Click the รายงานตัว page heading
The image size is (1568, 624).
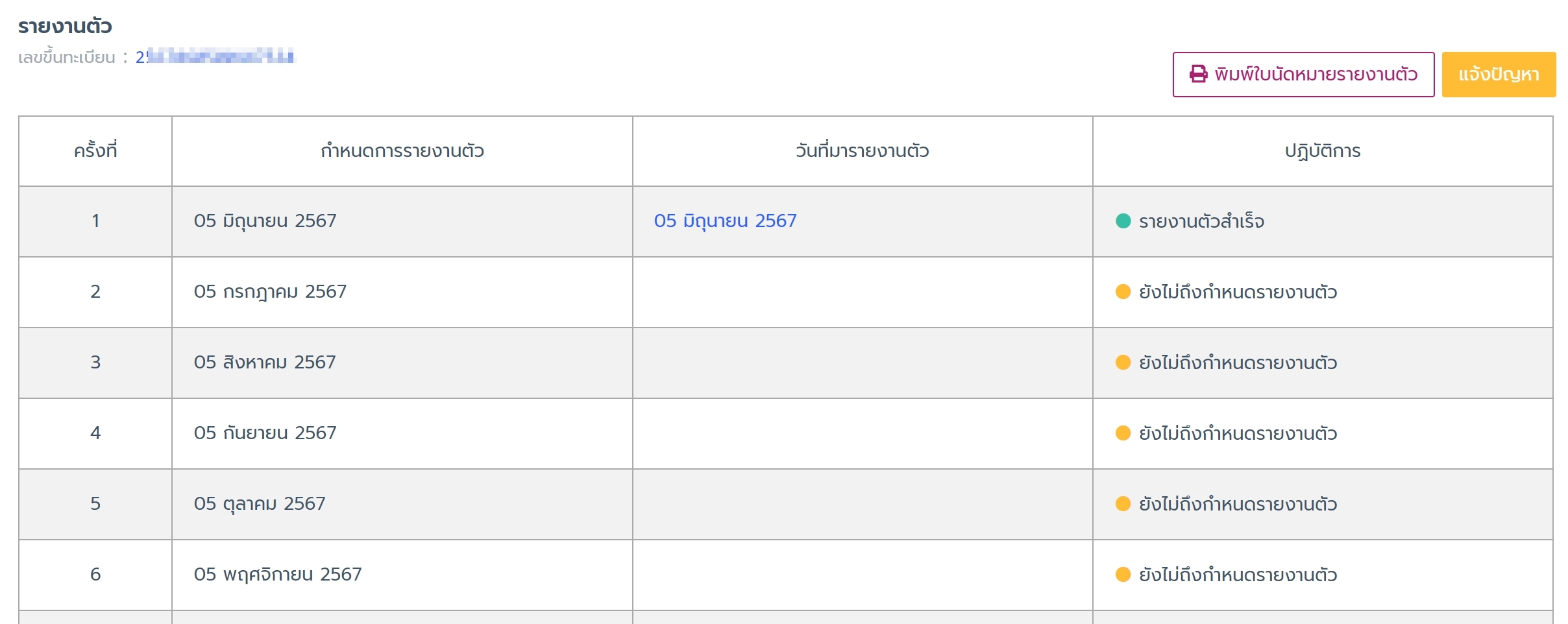pyautogui.click(x=65, y=27)
